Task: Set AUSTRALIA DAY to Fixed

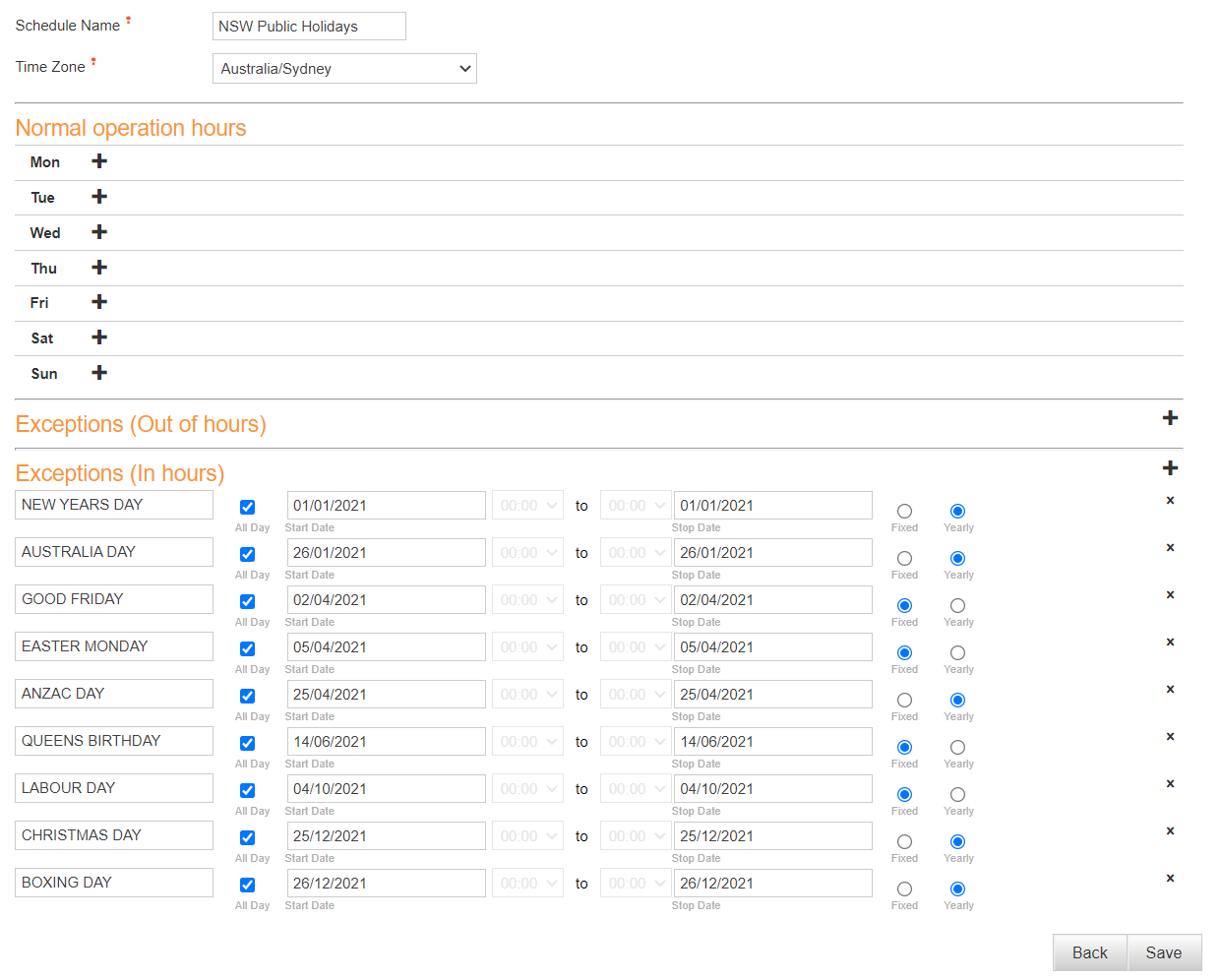Action: tap(904, 559)
